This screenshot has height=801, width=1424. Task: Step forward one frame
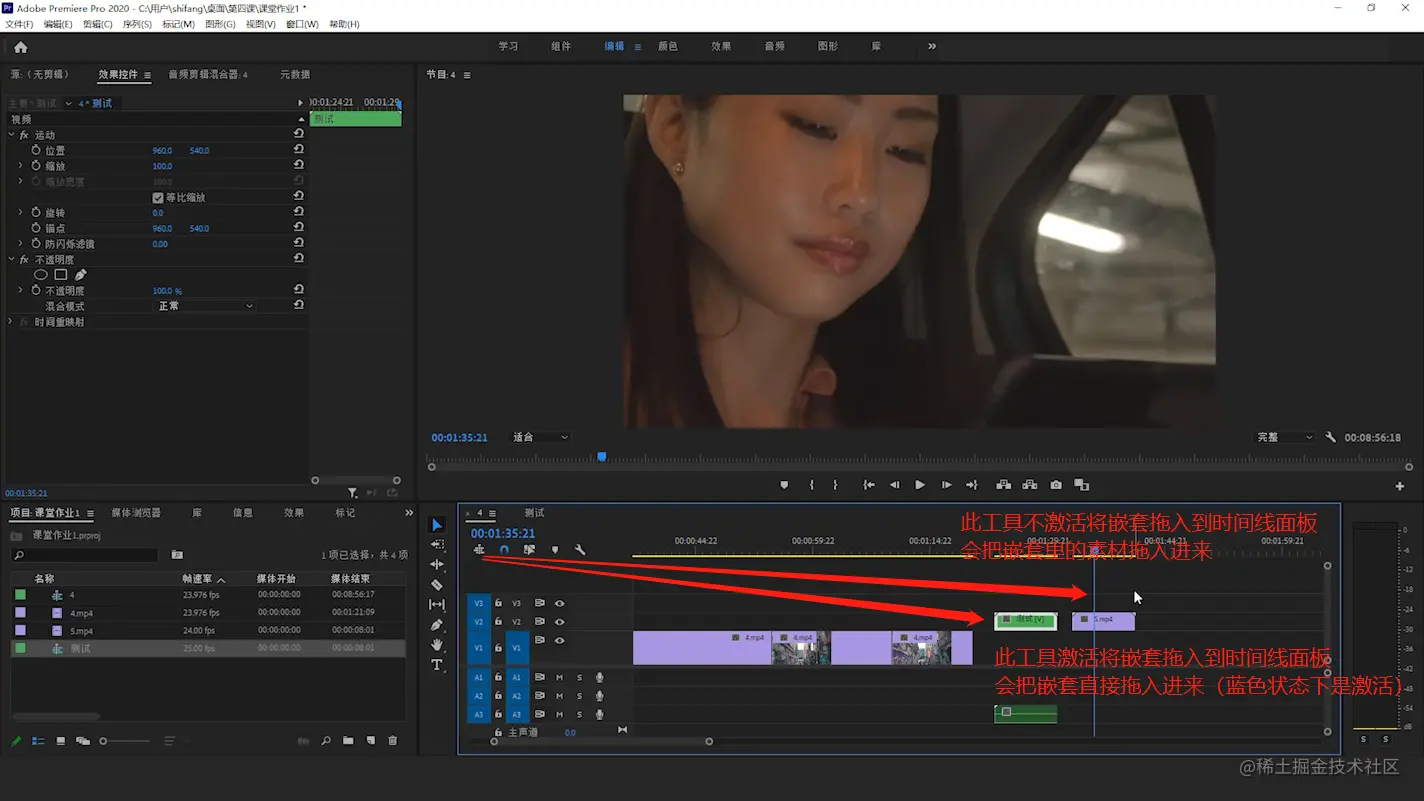coord(946,485)
